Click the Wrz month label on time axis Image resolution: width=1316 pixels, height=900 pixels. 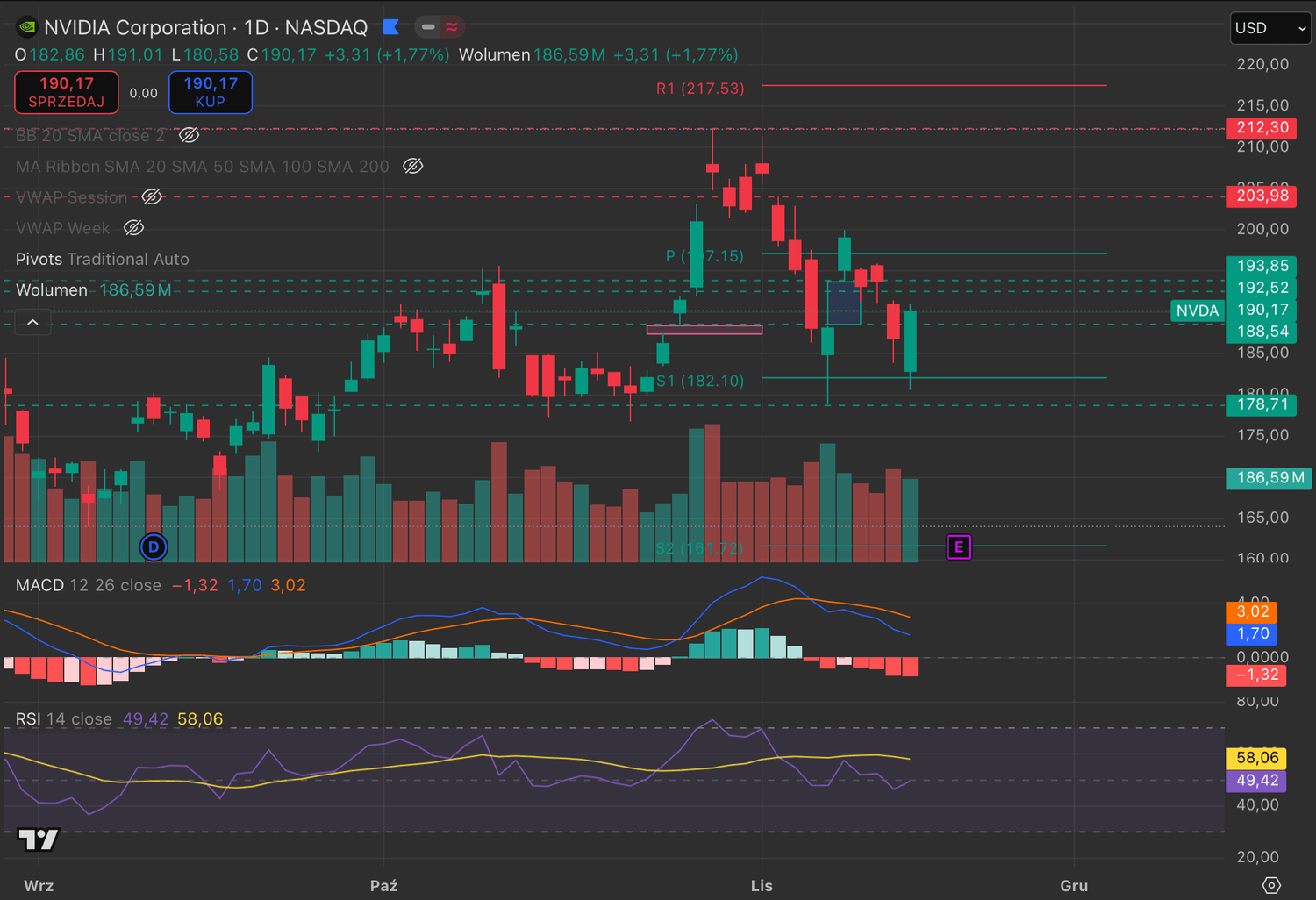click(39, 885)
